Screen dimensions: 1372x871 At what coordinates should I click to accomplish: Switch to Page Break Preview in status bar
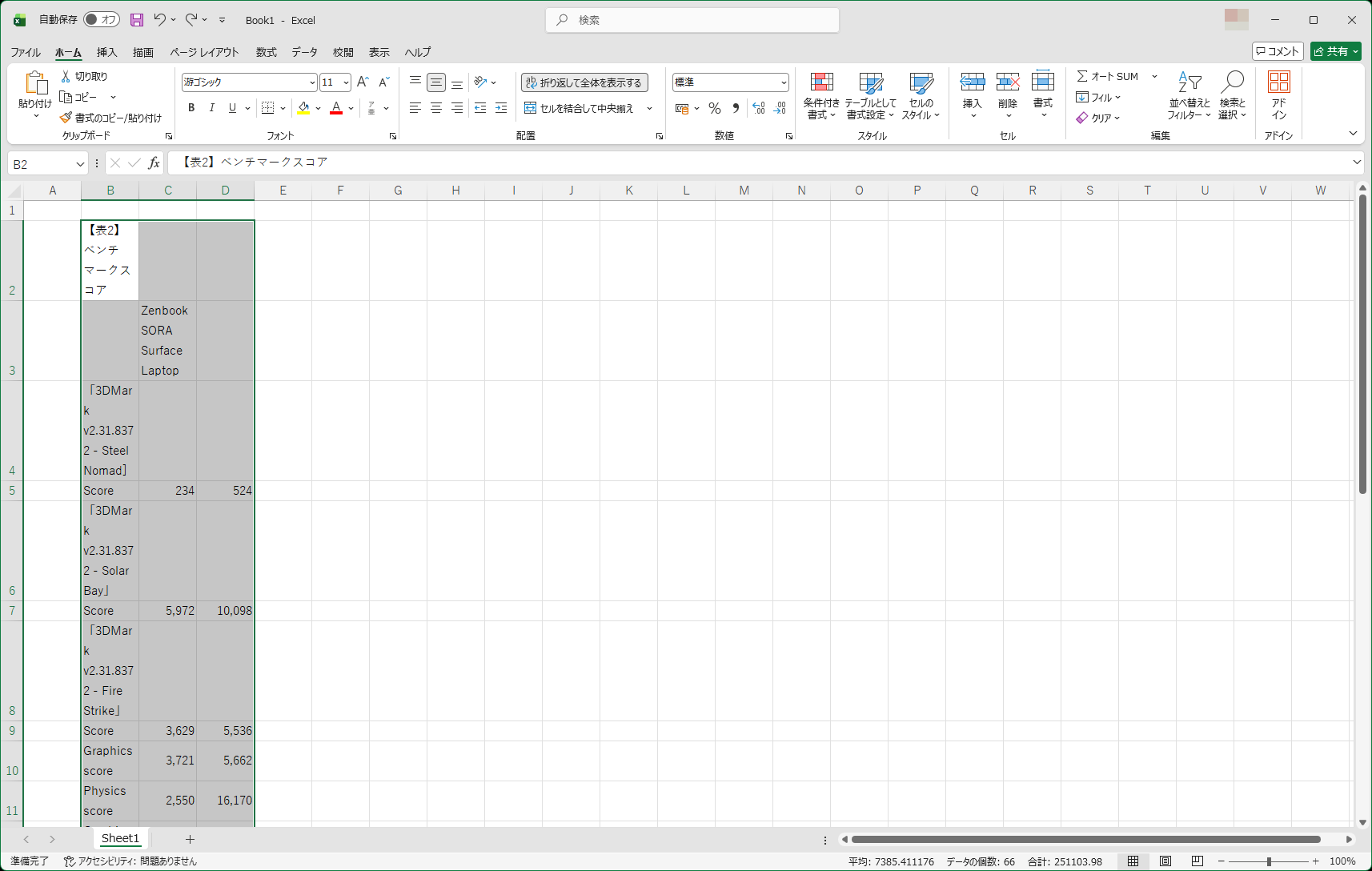(1197, 861)
